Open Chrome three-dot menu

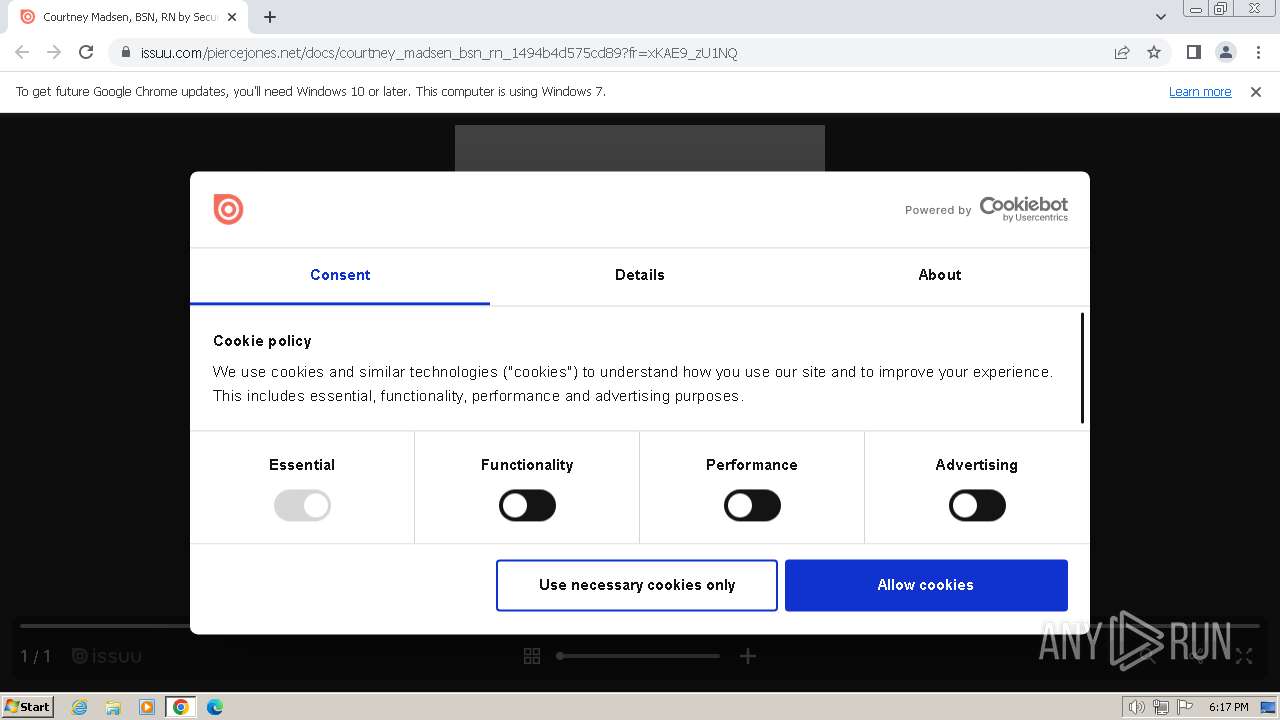tap(1258, 52)
